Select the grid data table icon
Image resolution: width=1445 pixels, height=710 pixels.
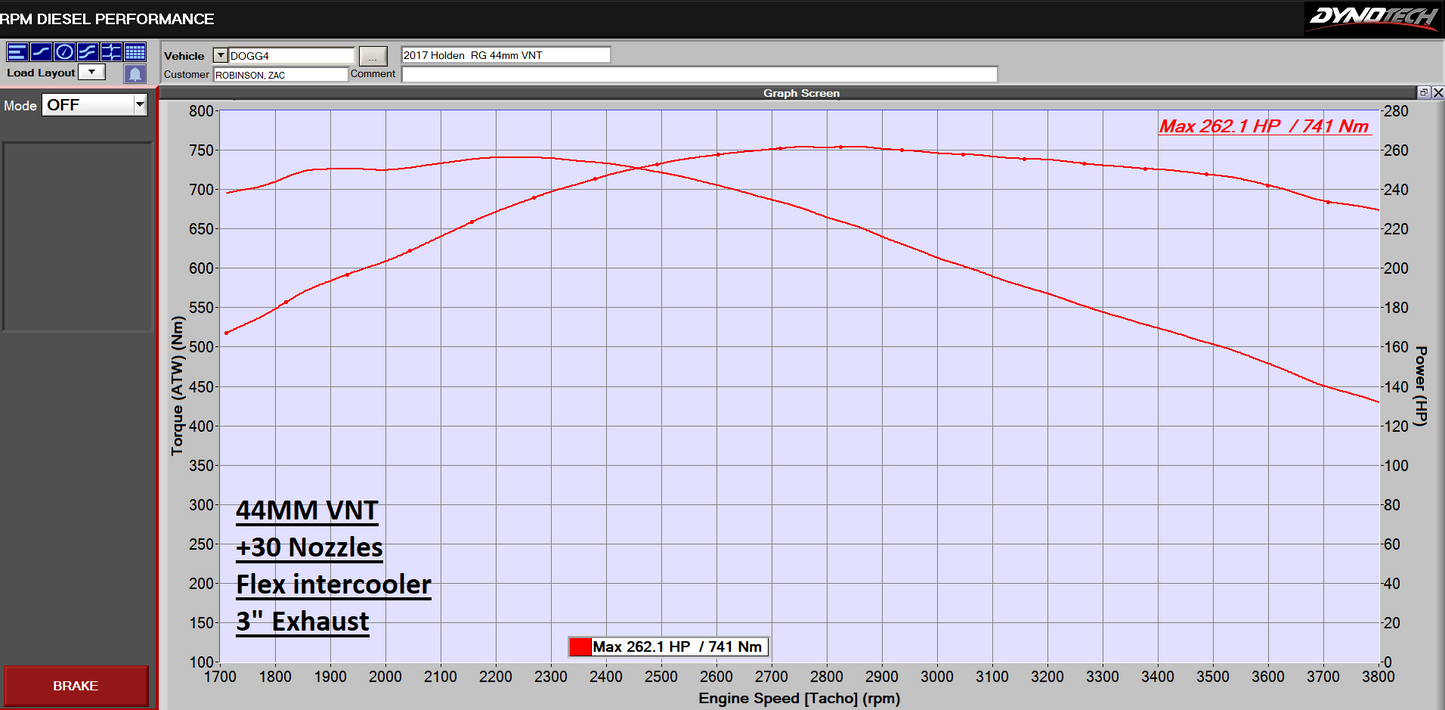click(x=134, y=51)
